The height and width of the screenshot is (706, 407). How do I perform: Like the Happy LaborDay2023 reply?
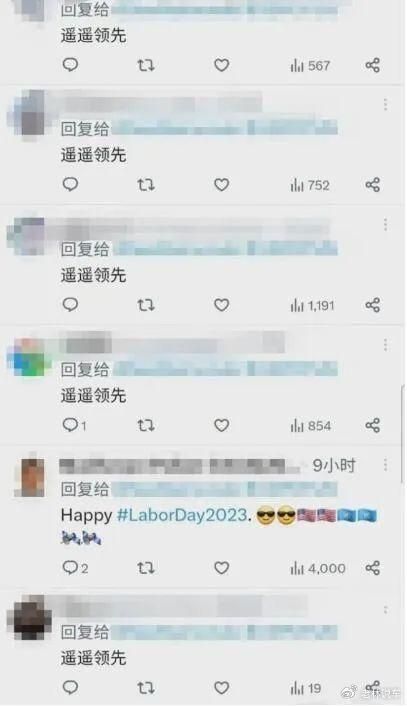coord(221,568)
